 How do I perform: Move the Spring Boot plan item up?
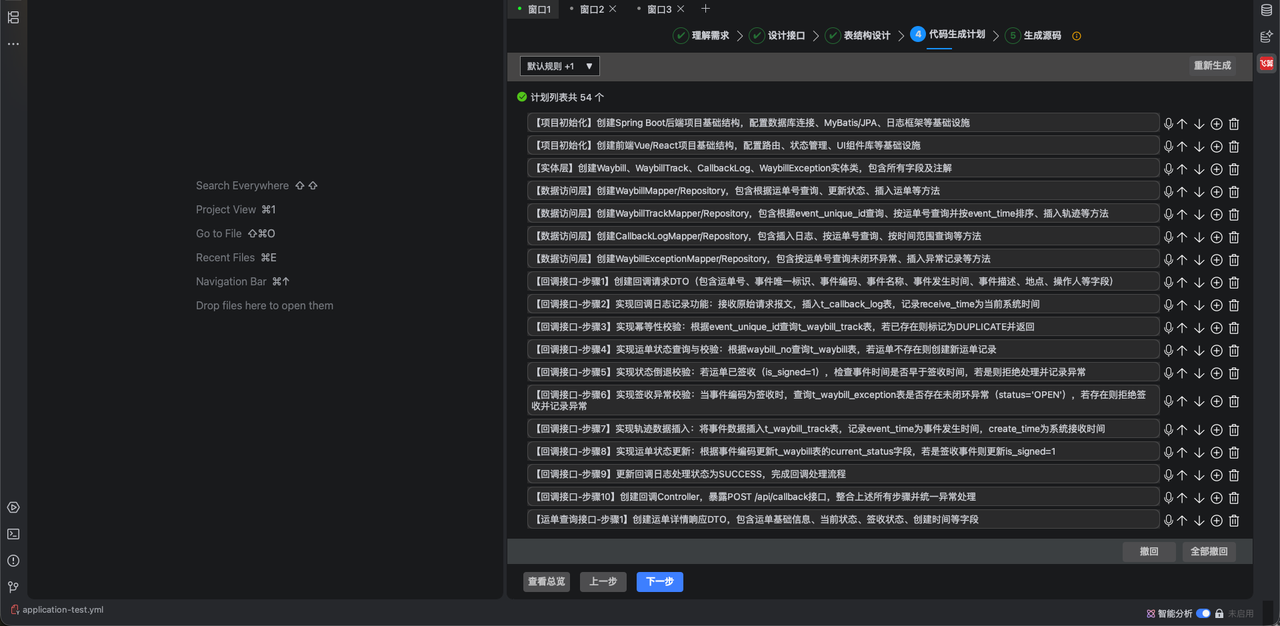coord(1182,123)
